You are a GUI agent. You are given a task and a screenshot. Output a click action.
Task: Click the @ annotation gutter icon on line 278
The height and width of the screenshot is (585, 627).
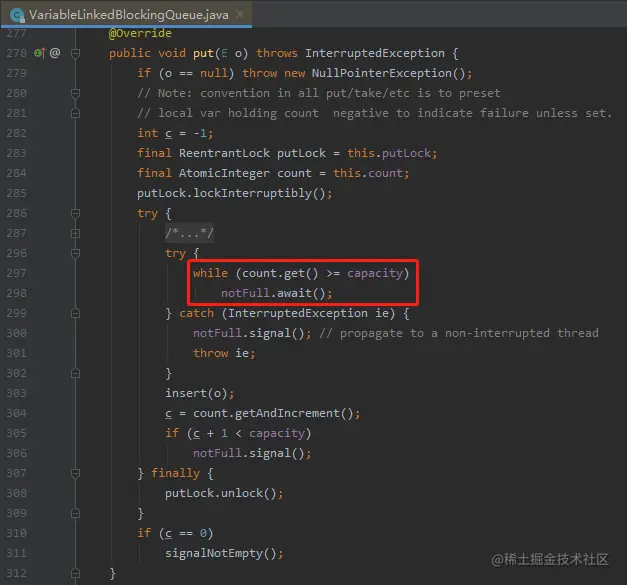coord(55,53)
